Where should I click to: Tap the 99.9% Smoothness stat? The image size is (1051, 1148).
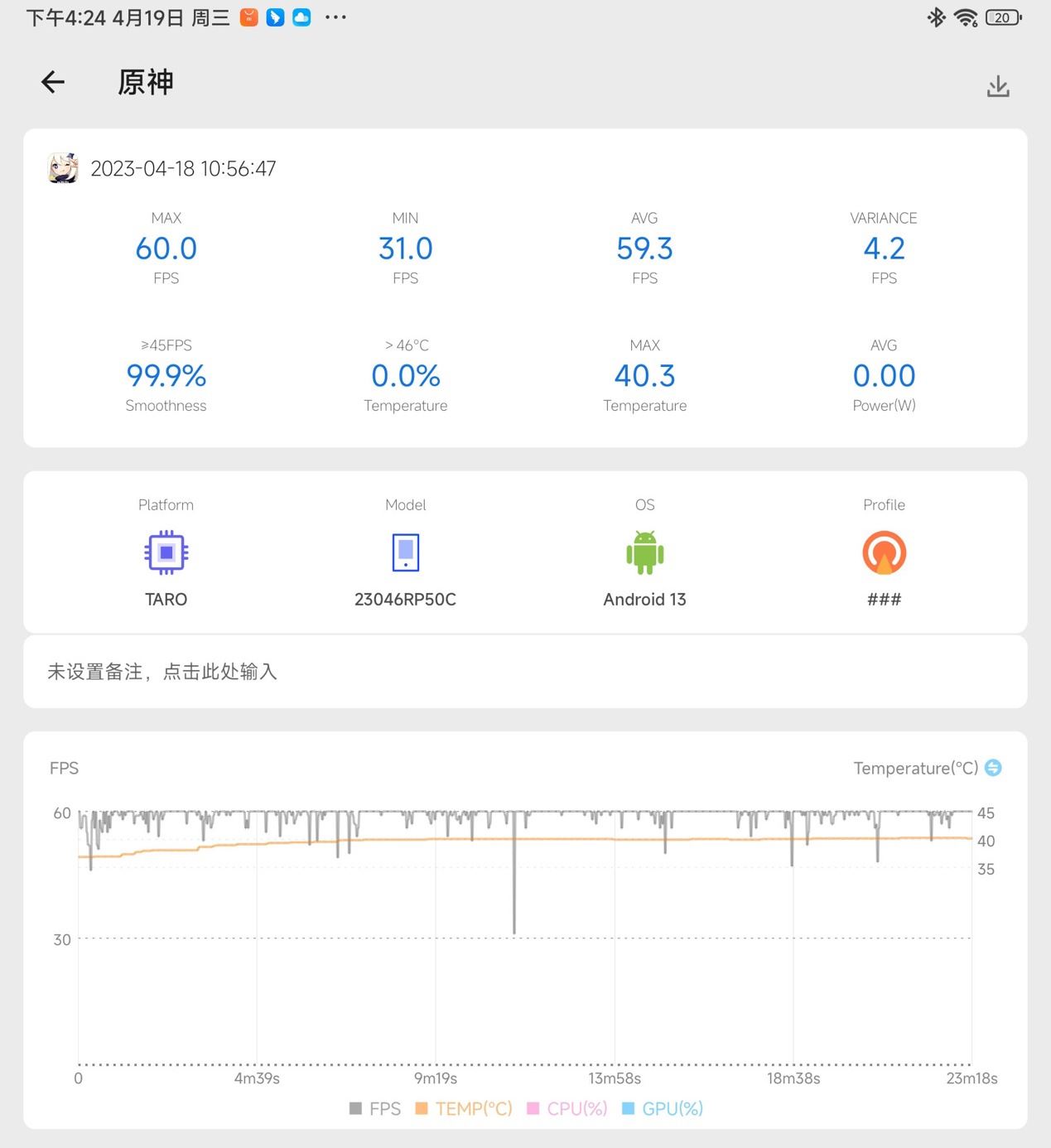[166, 377]
